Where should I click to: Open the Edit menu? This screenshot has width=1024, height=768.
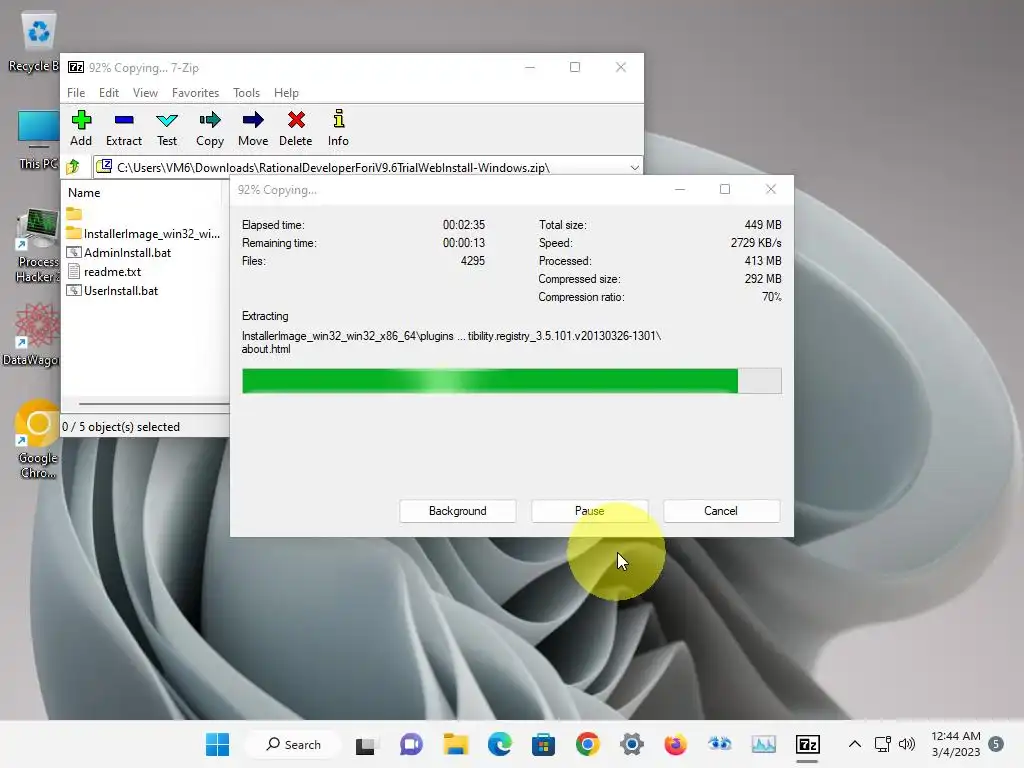click(108, 93)
